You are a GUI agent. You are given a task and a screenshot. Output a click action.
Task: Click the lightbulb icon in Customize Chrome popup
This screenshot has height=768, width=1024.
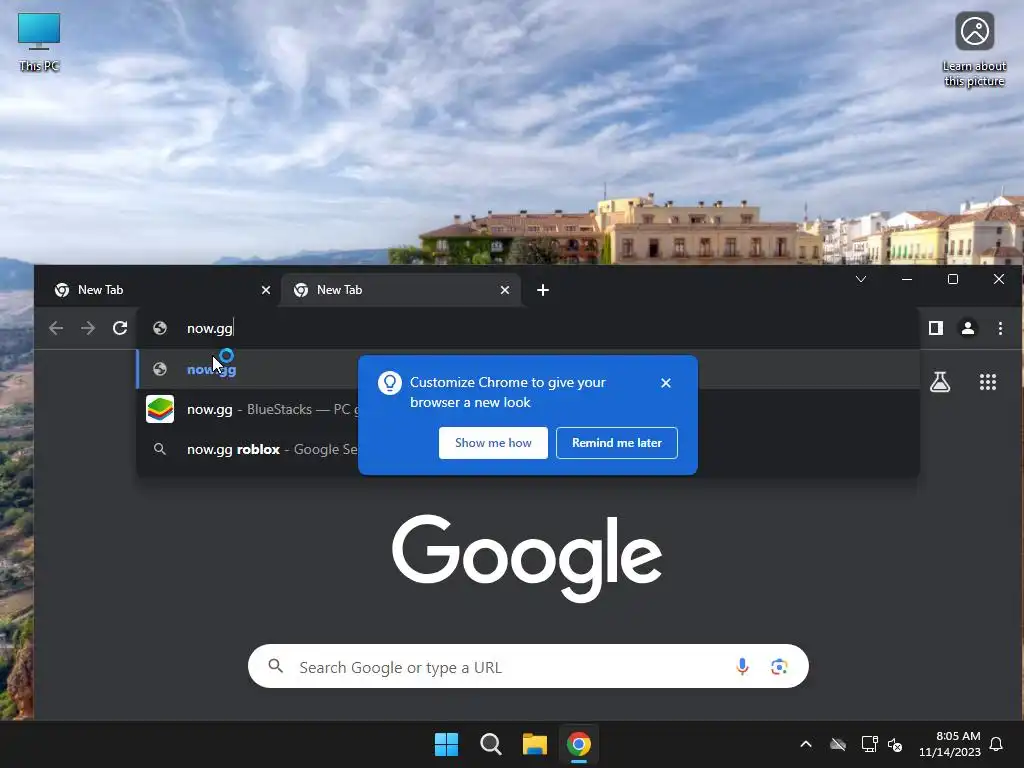tap(389, 383)
